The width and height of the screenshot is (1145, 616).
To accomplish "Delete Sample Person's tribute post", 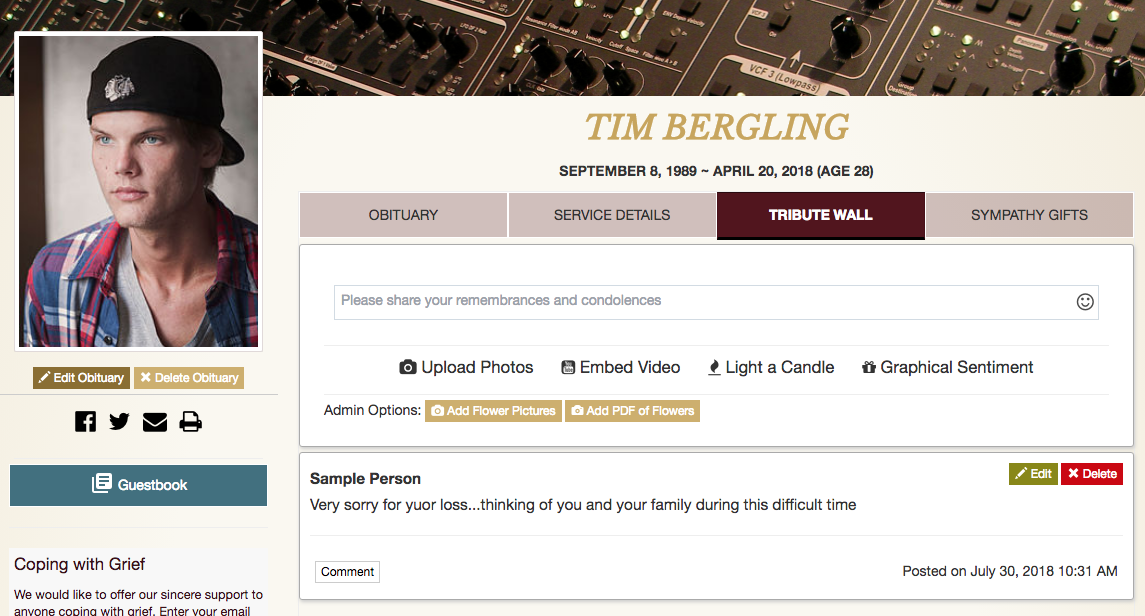I will click(1091, 474).
